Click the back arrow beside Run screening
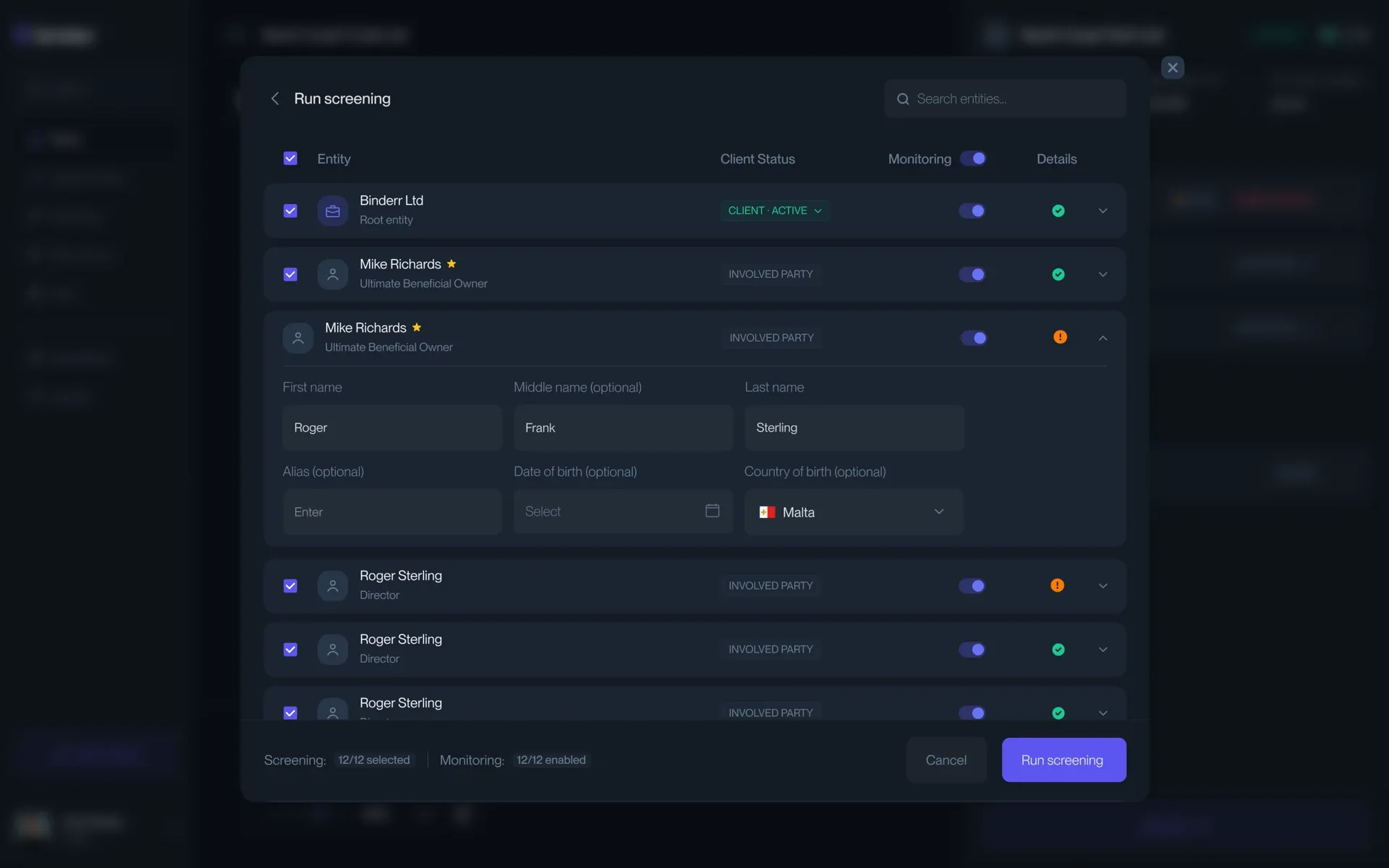Viewport: 1389px width, 868px height. (x=275, y=98)
